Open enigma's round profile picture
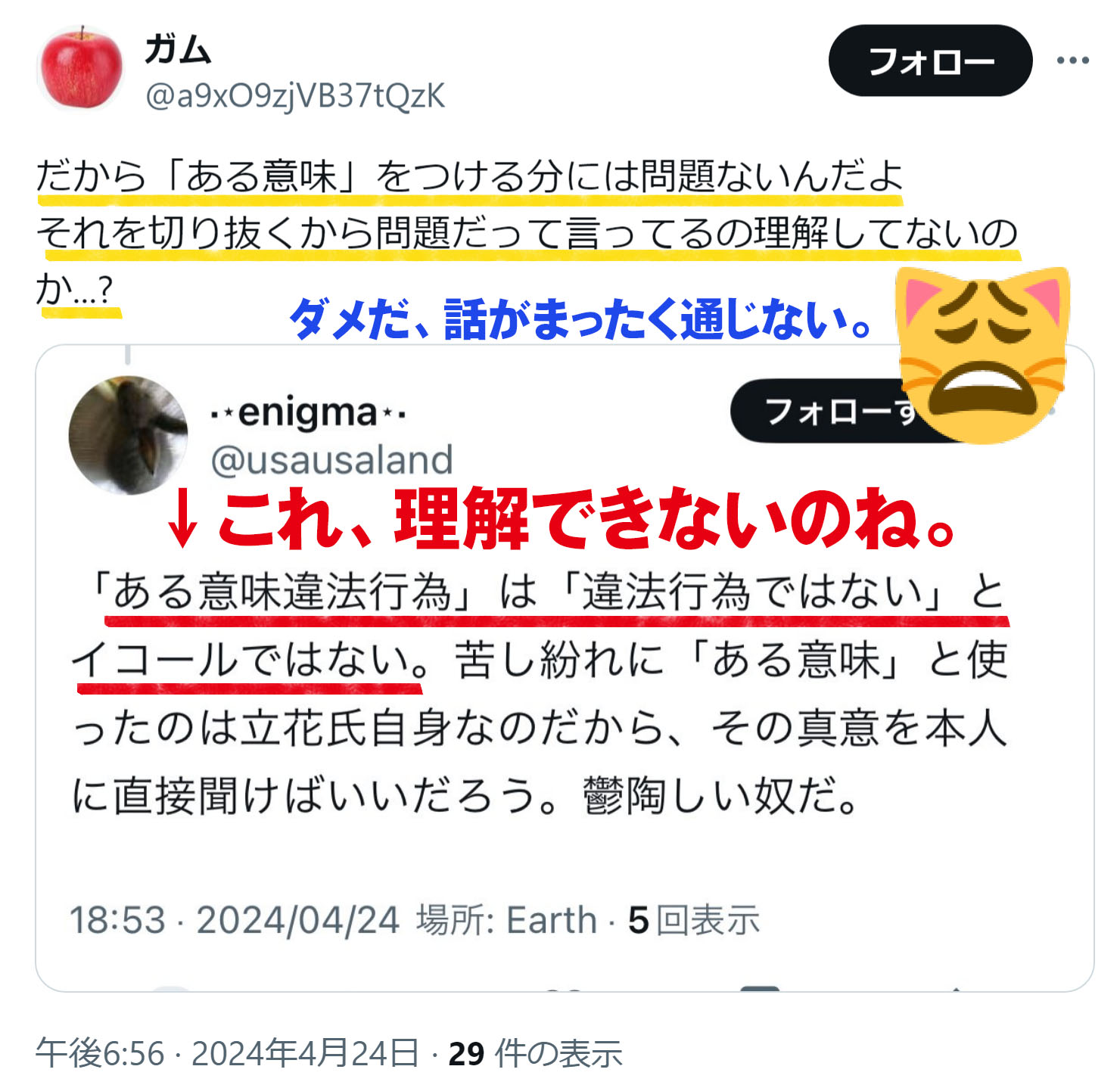 pyautogui.click(x=128, y=435)
